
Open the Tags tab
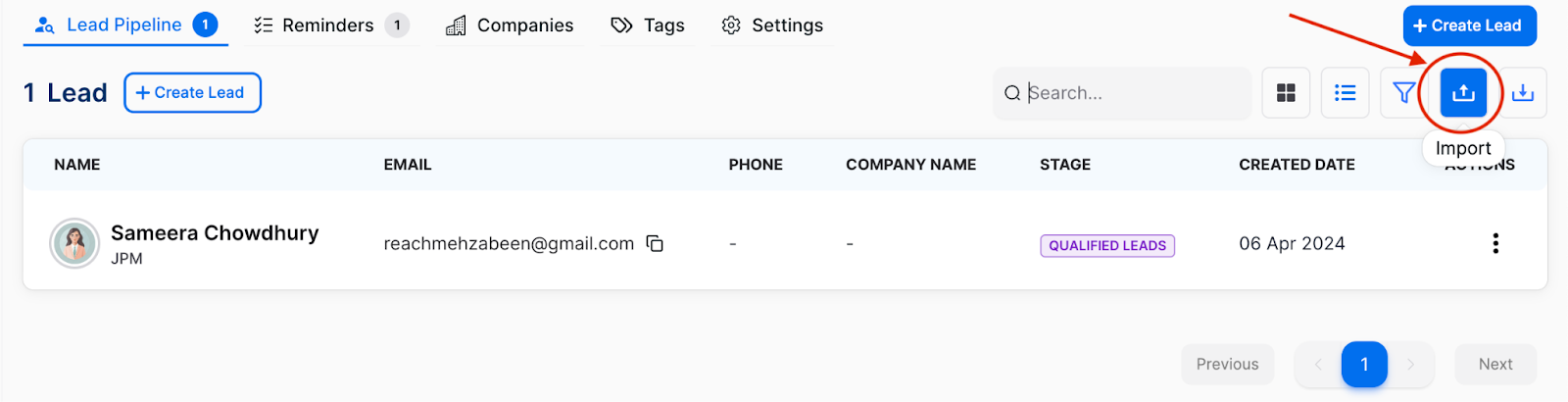click(x=648, y=25)
